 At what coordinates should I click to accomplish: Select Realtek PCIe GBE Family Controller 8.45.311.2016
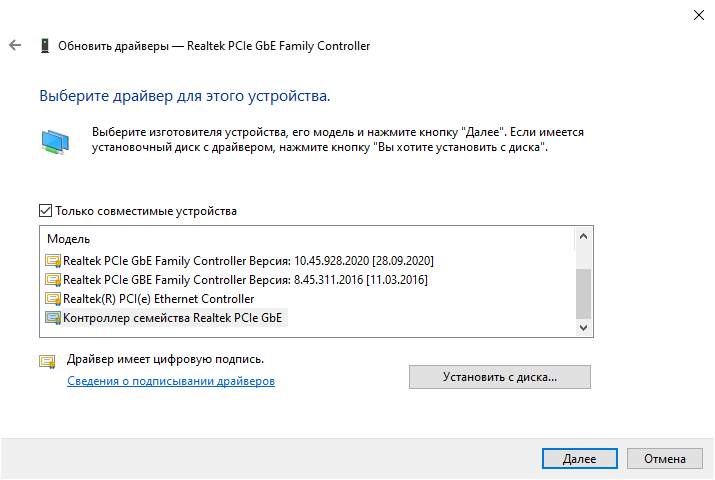245,280
